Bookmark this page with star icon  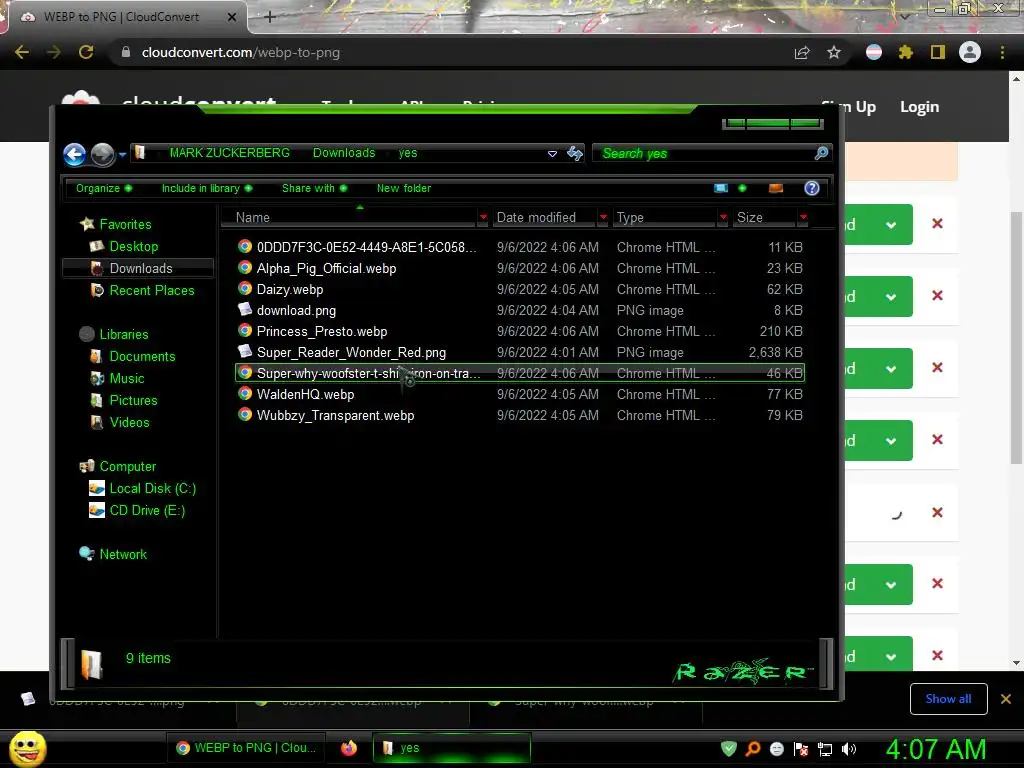tap(834, 52)
